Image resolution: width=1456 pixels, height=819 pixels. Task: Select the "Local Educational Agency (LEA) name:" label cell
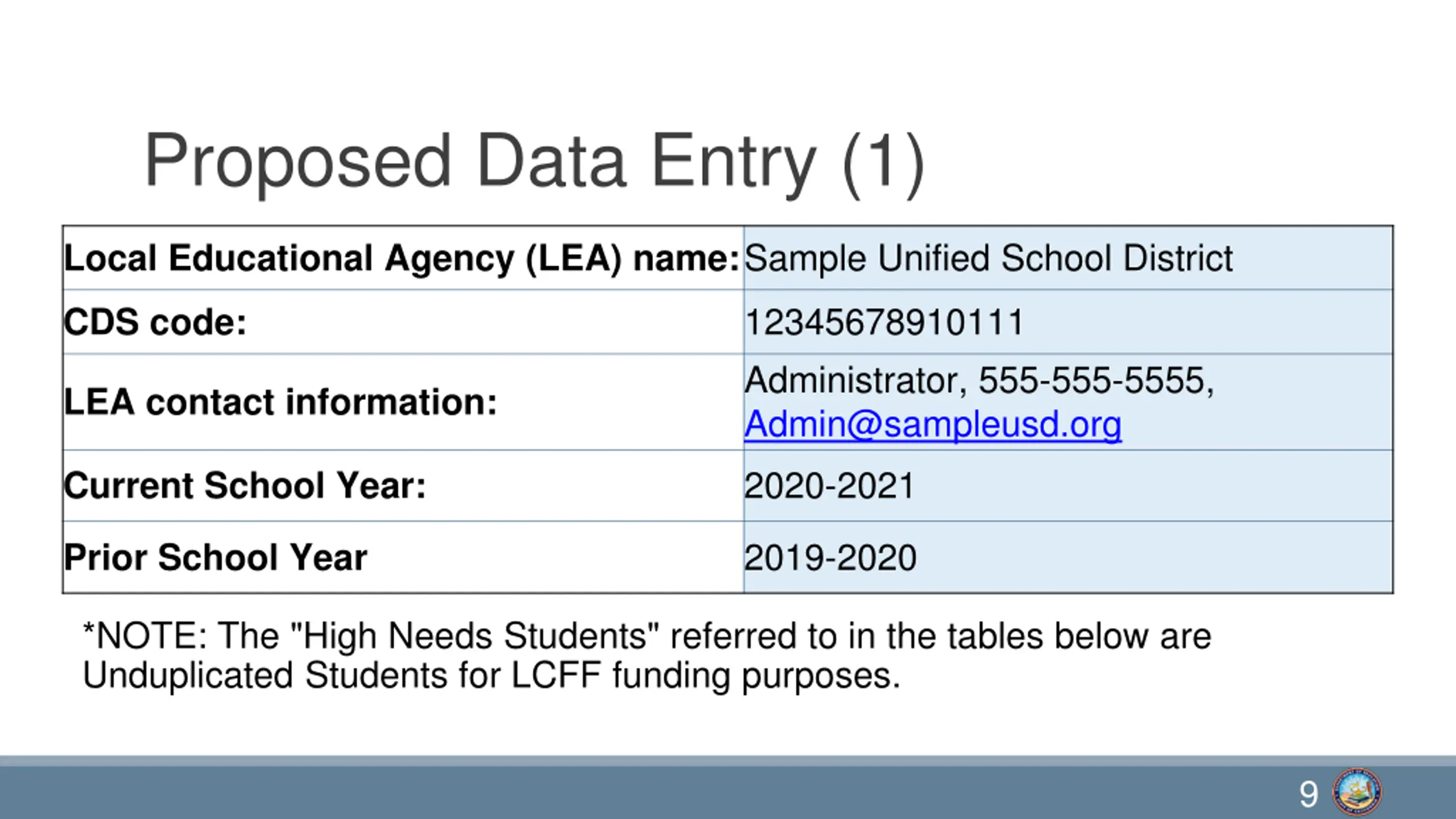point(402,258)
